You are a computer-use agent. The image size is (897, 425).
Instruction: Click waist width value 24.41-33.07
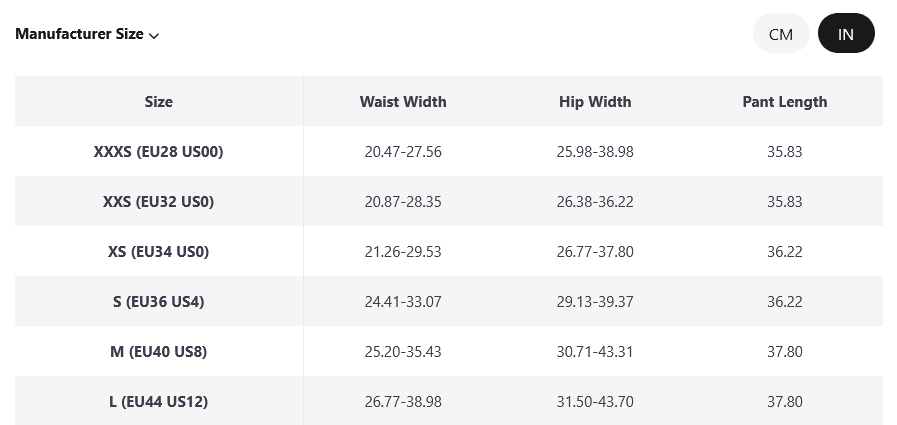pos(403,302)
